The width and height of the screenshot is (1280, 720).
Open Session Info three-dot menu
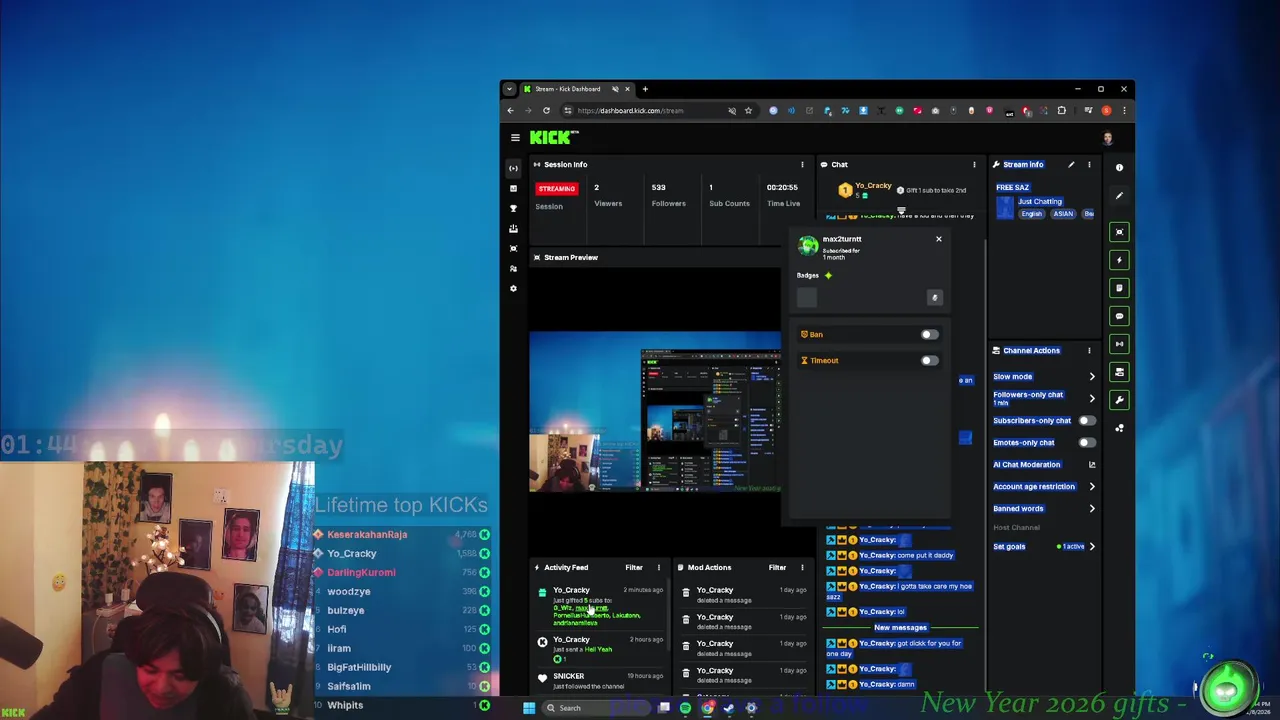click(801, 164)
